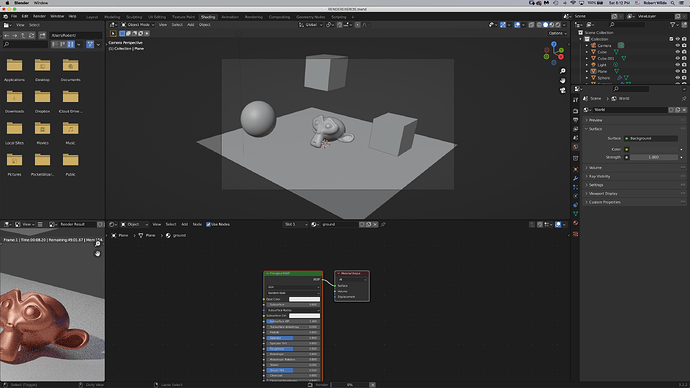
Task: Toggle the Use Nodes checkbox
Action: [208, 224]
